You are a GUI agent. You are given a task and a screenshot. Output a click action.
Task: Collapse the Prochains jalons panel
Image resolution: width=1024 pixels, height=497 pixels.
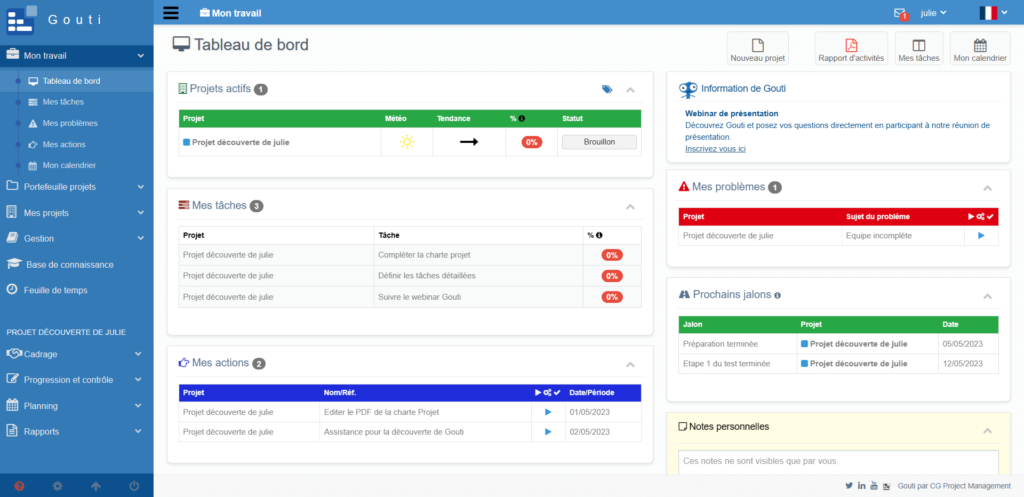point(988,296)
